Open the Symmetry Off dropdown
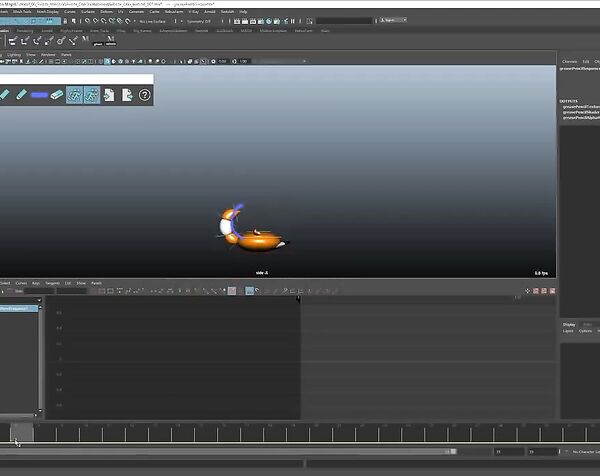600x476 pixels. point(199,21)
